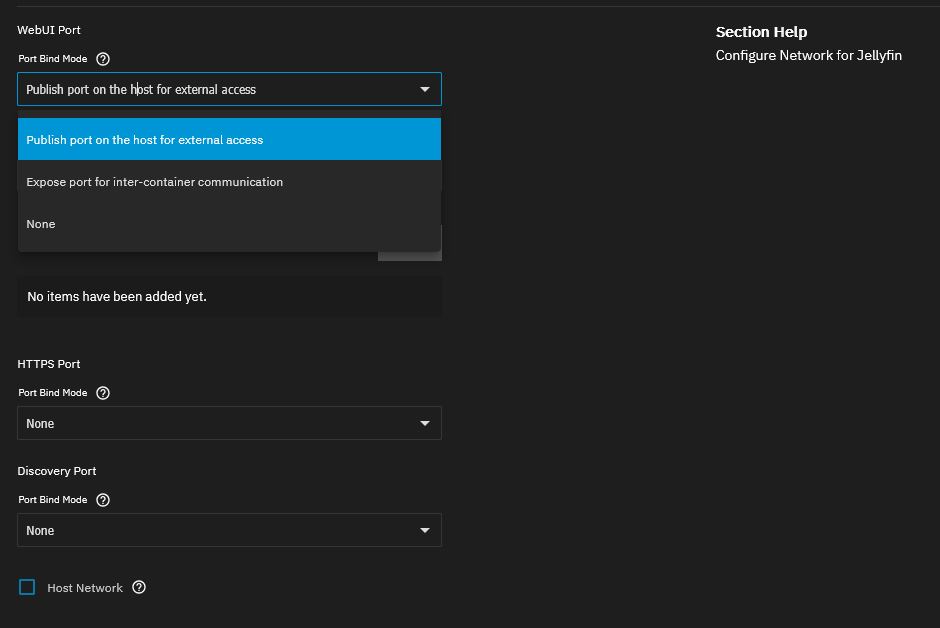Click the Host Network help question mark
Viewport: 940px width, 628px height.
click(x=139, y=587)
